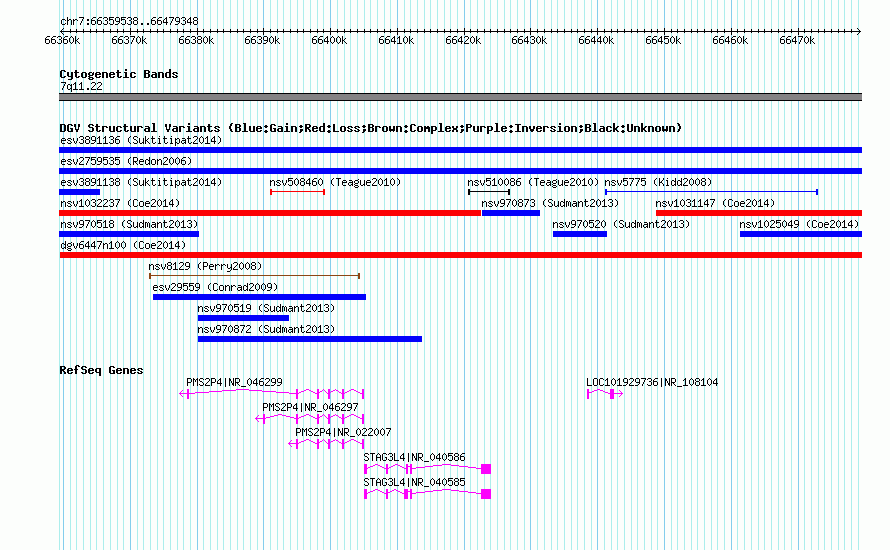890x550 pixels.
Task: Click the chr7:66359538..66479348 coordinate label
Action: point(129,22)
